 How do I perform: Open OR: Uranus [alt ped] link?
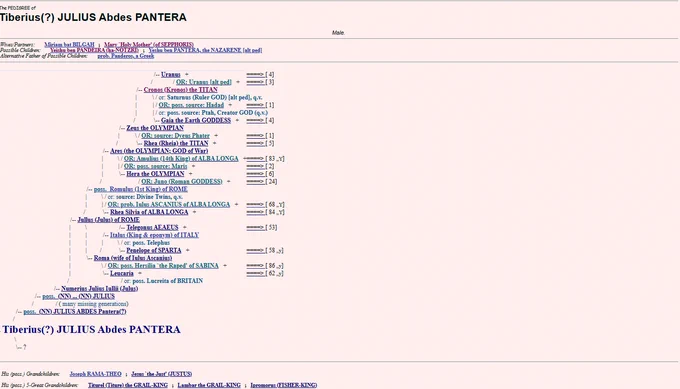pos(203,82)
